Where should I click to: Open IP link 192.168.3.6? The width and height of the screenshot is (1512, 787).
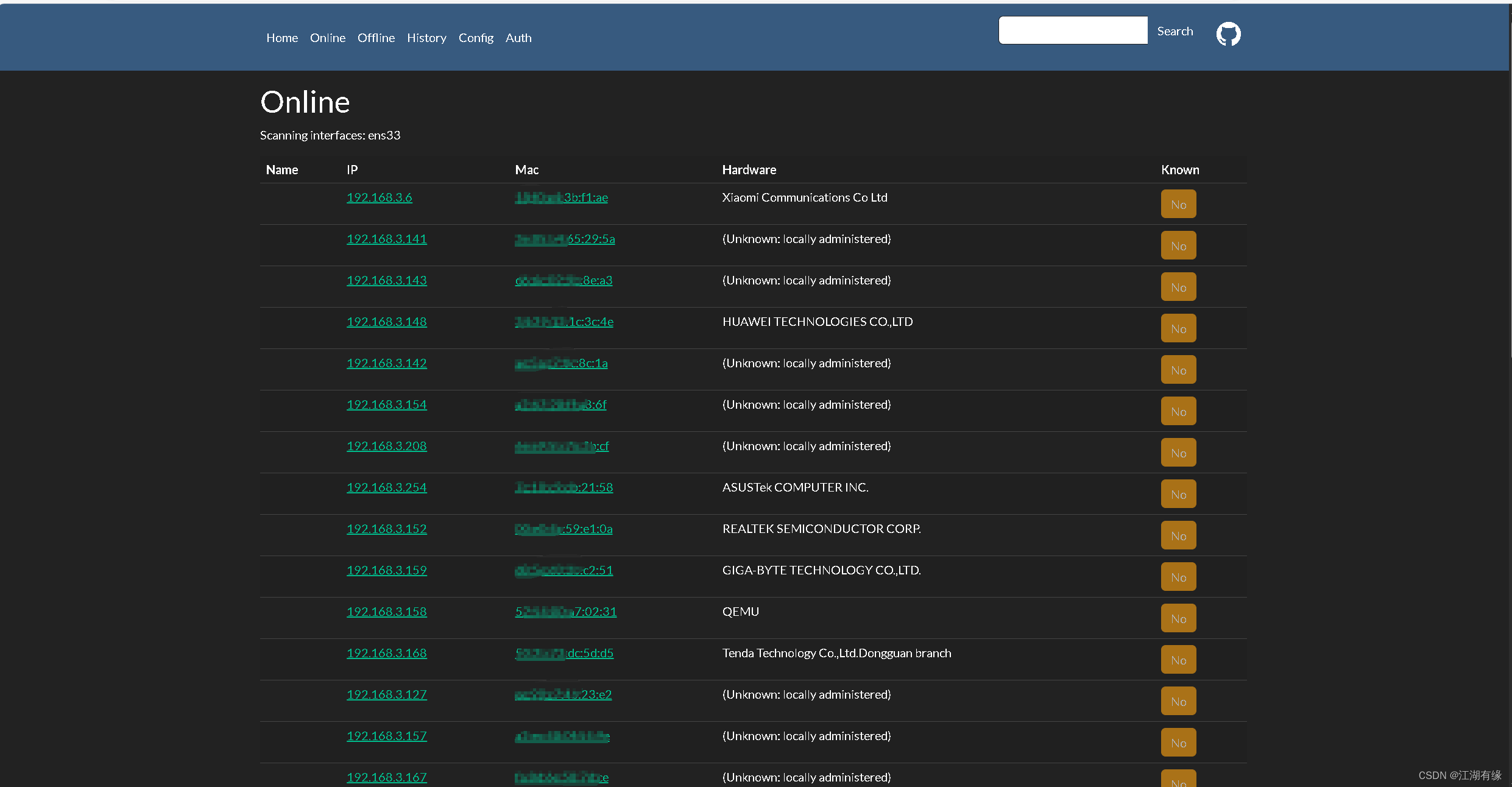coord(379,197)
